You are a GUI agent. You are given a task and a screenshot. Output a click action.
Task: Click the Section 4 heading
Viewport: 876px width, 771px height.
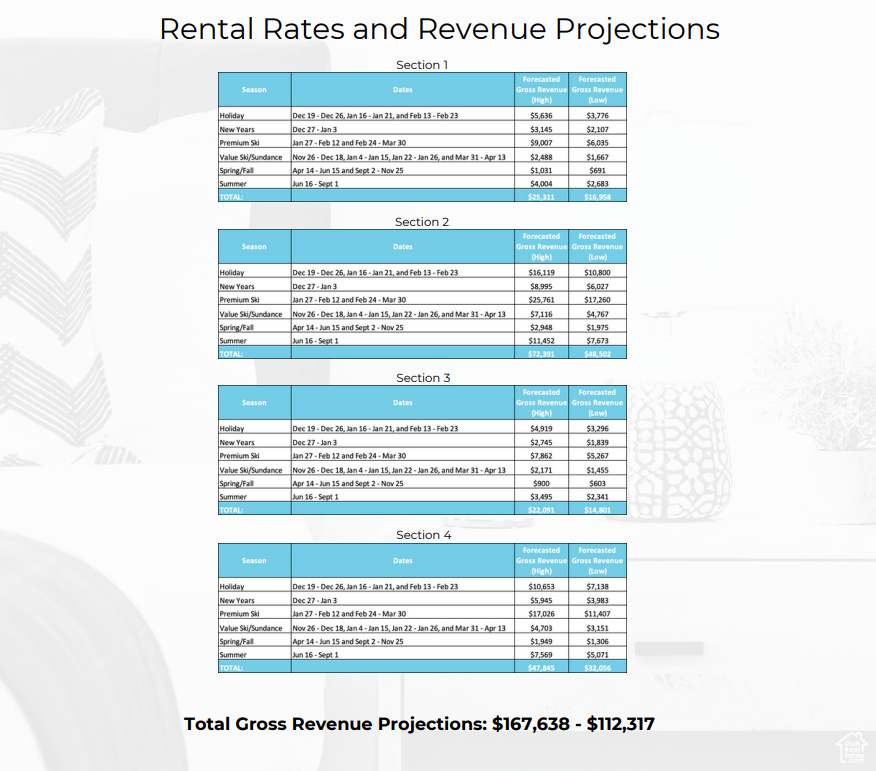coord(423,535)
